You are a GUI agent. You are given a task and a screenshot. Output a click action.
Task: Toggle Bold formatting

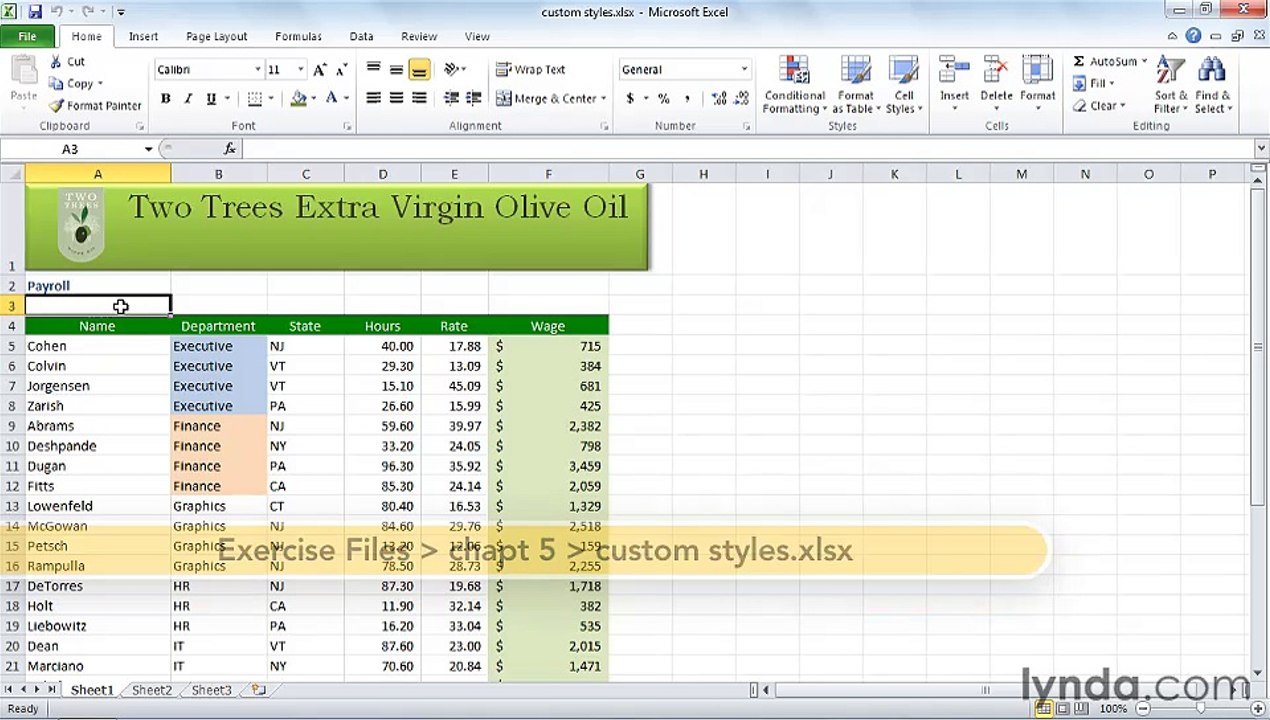point(165,99)
